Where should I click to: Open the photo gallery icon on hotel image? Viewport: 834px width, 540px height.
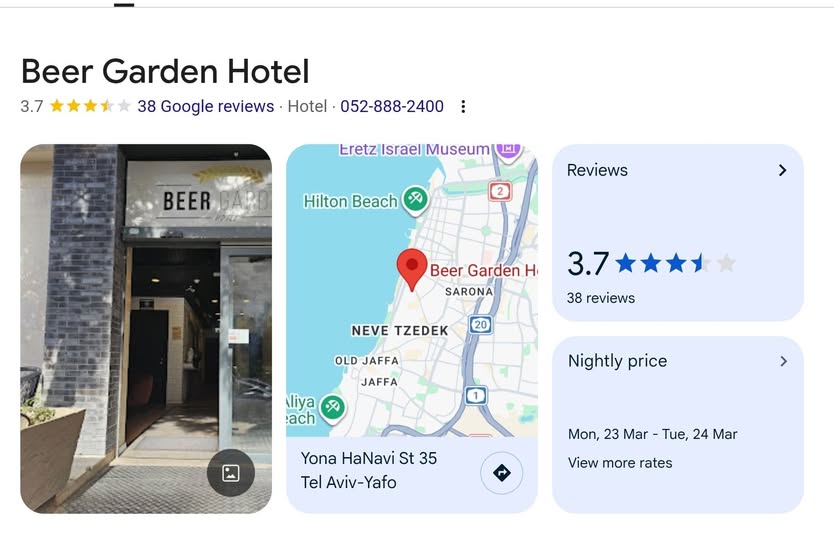tap(230, 472)
